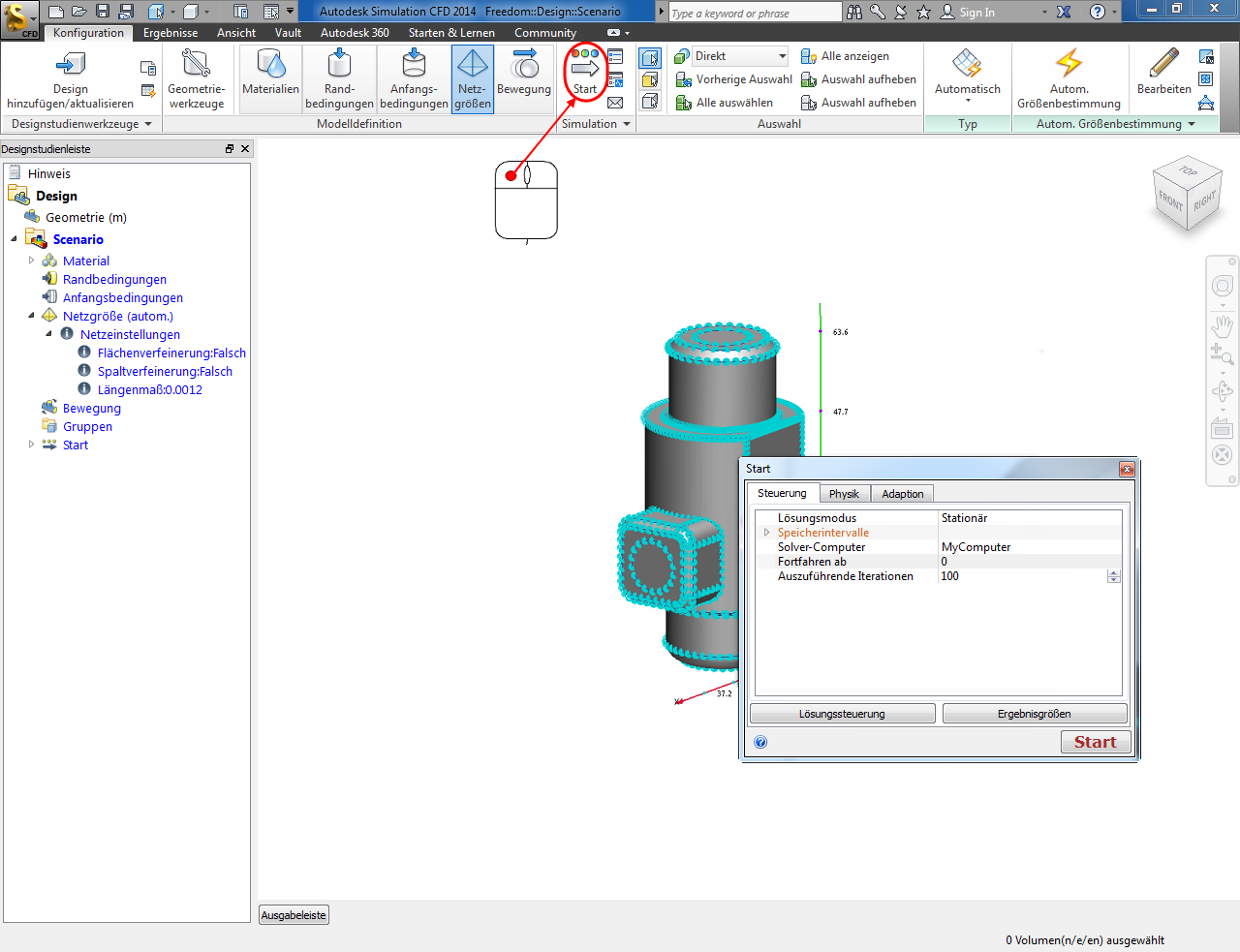1240x952 pixels.
Task: Click the envelope icon in the Simulation panel
Action: (615, 103)
